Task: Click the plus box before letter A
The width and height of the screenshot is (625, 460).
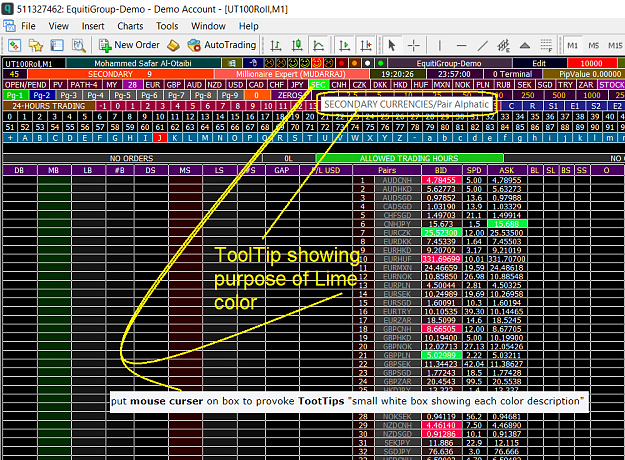Action: (10, 138)
